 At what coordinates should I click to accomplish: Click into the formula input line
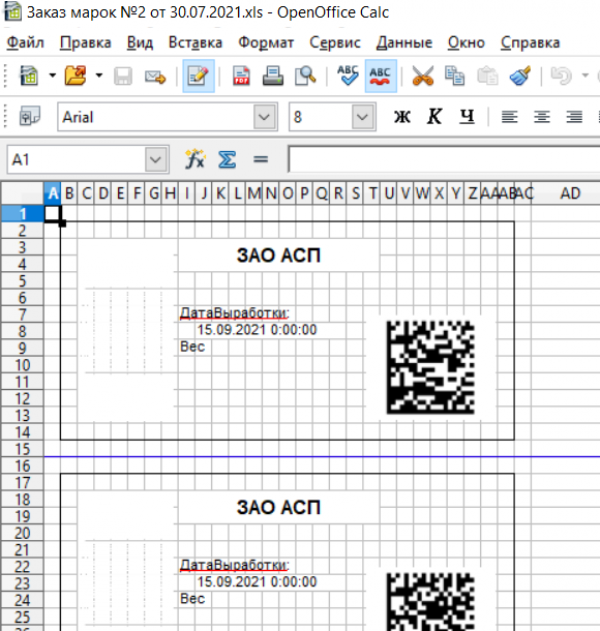[x=444, y=160]
